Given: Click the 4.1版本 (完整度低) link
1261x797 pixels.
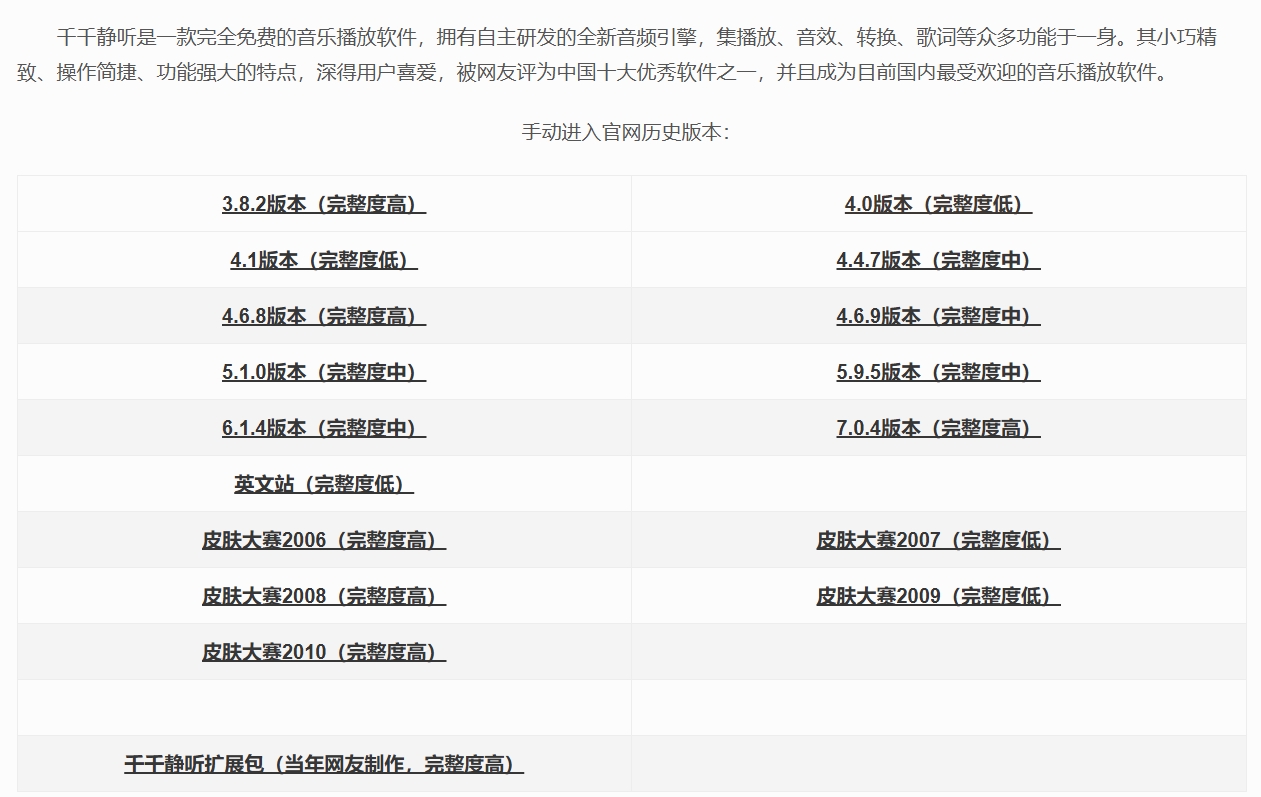Looking at the screenshot, I should (x=323, y=260).
